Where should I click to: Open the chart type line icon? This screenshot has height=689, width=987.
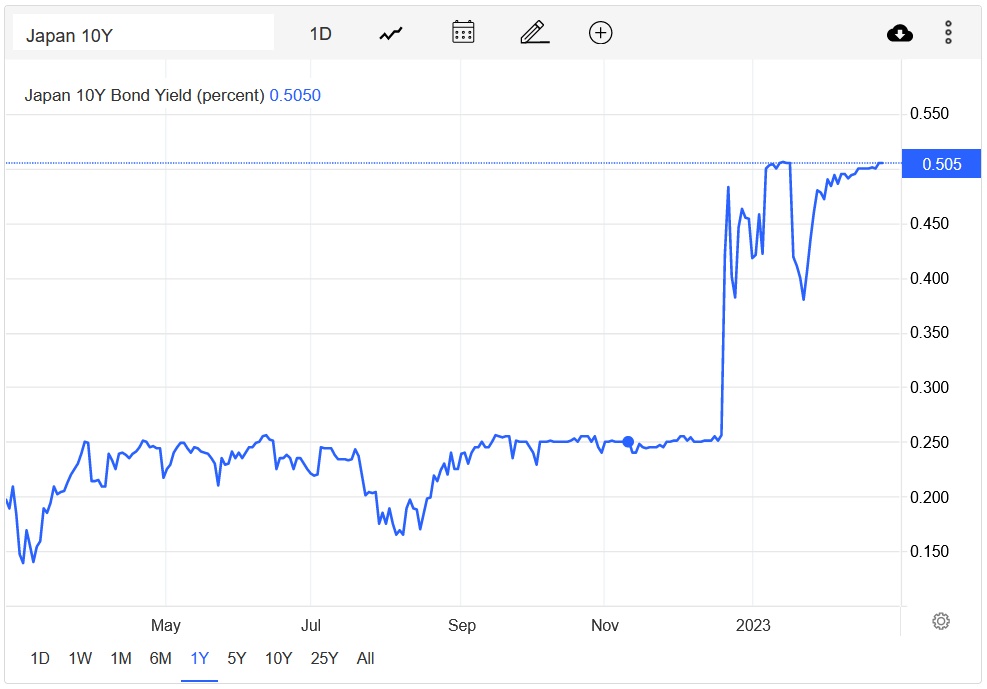390,33
